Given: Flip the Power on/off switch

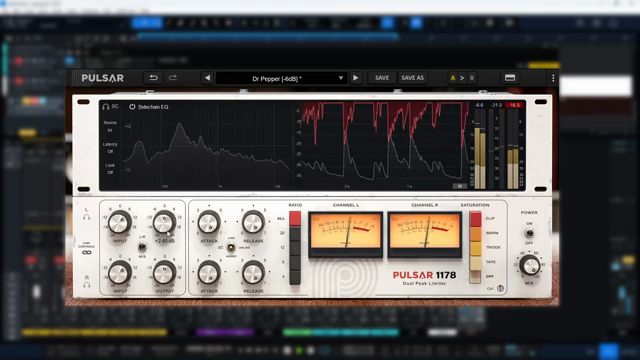Looking at the screenshot, I should click(529, 233).
